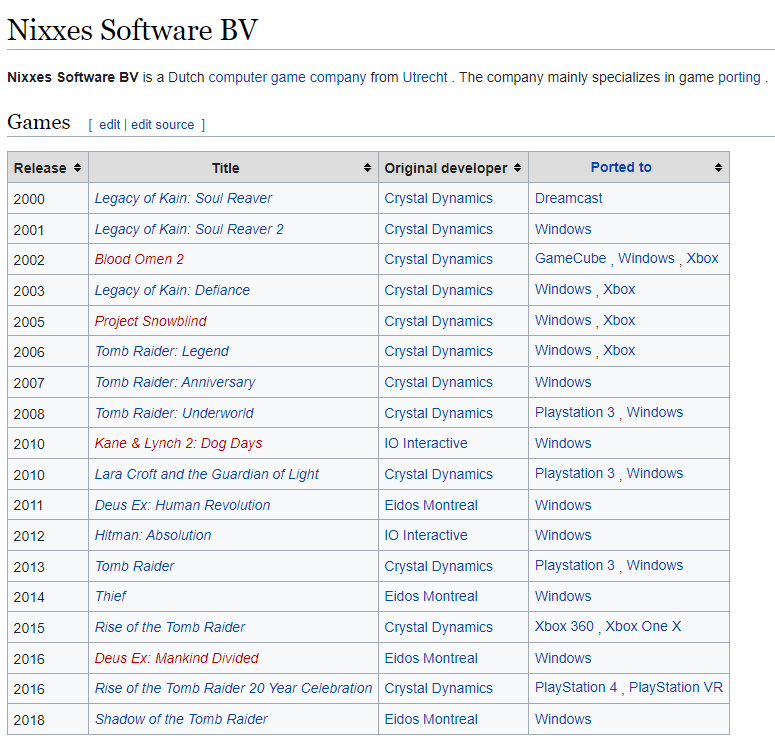Click Dreamcast platform link
The image size is (775, 747).
click(568, 198)
